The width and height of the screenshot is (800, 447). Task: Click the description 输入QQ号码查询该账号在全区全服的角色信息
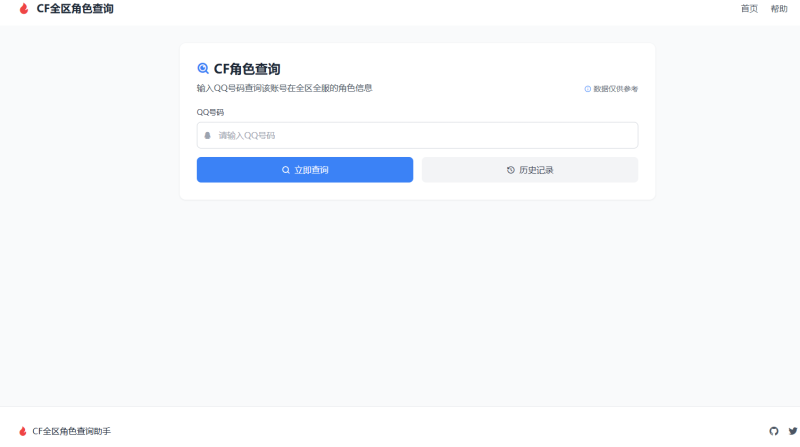pyautogui.click(x=285, y=88)
